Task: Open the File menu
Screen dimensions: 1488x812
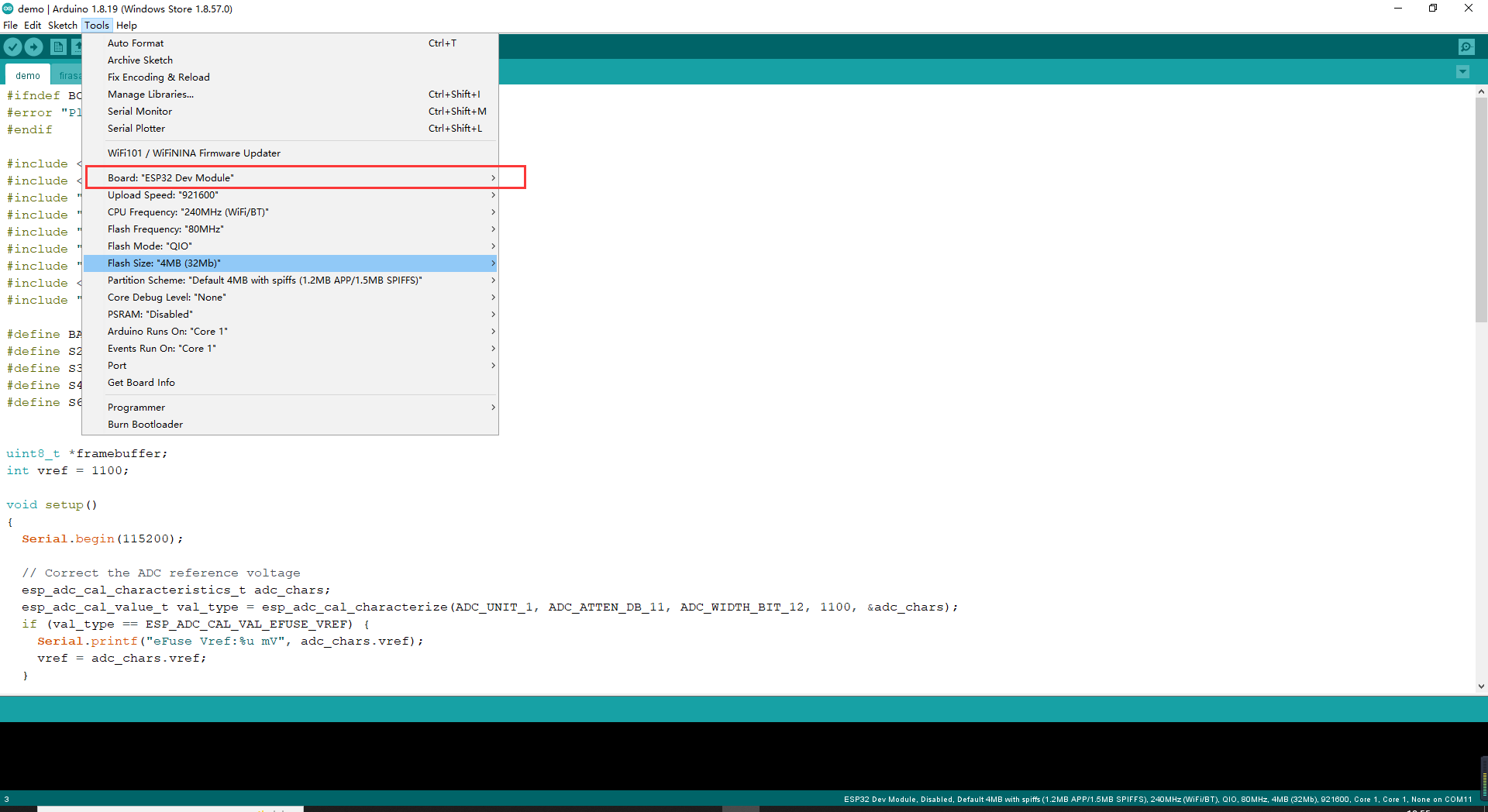Action: (10, 26)
